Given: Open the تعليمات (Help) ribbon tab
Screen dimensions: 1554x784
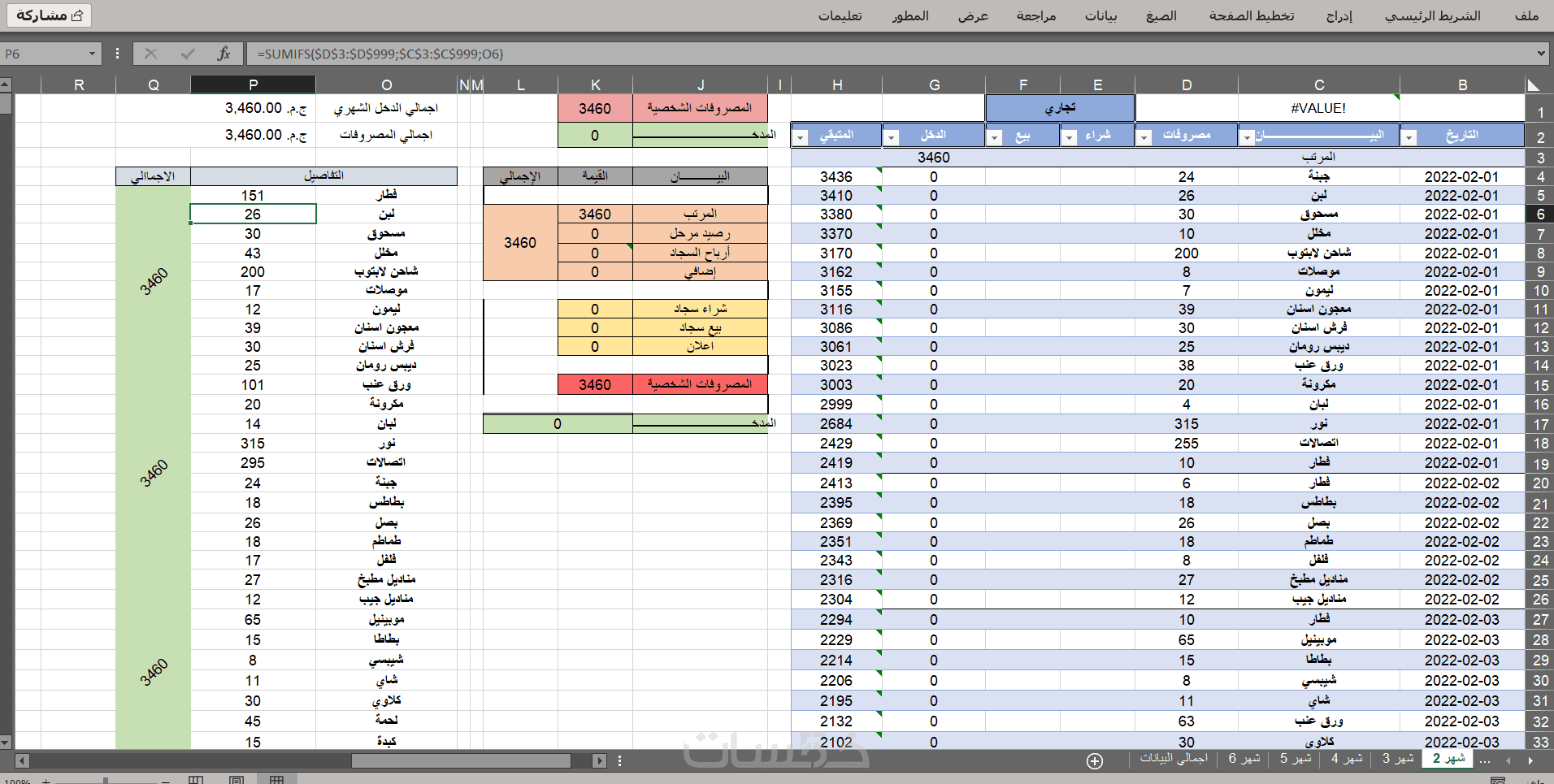Looking at the screenshot, I should tap(840, 15).
